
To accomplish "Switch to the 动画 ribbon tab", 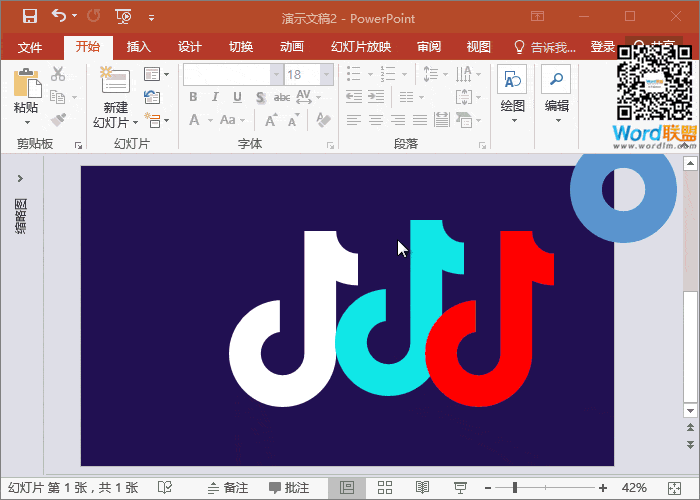I will tap(292, 46).
